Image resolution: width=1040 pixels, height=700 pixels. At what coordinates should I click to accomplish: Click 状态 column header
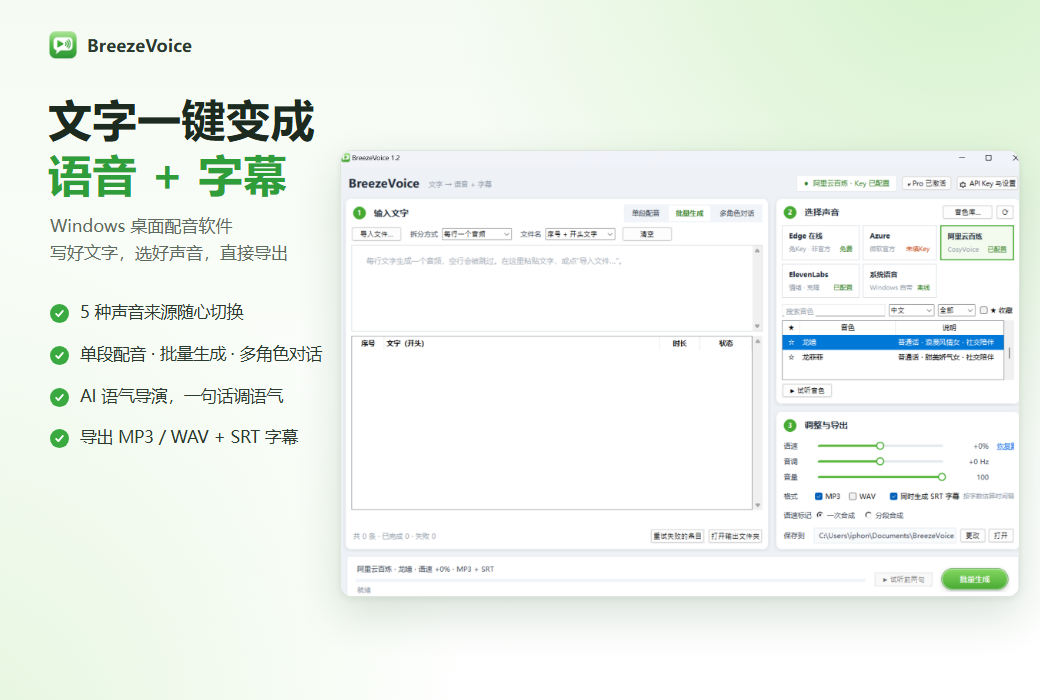click(x=726, y=343)
